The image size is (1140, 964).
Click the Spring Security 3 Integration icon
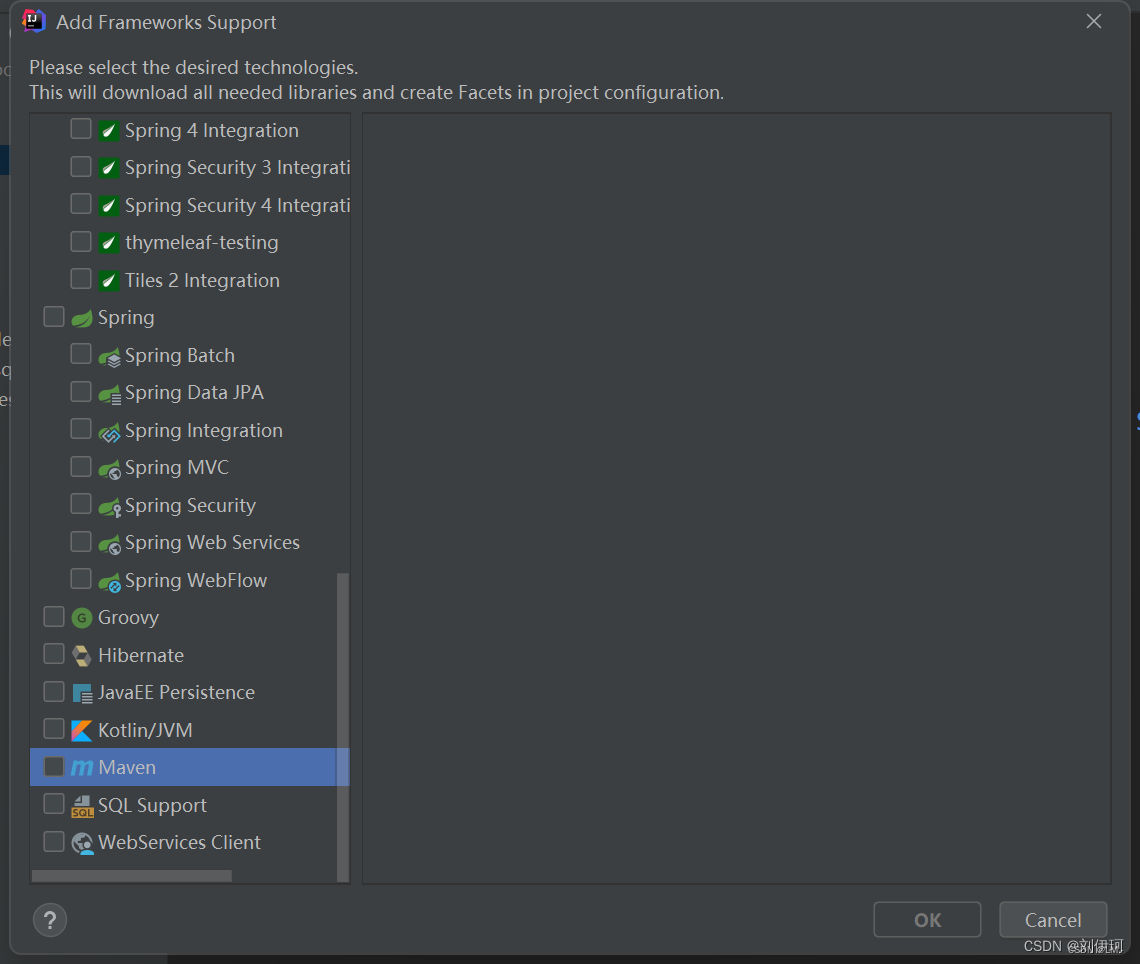[109, 168]
